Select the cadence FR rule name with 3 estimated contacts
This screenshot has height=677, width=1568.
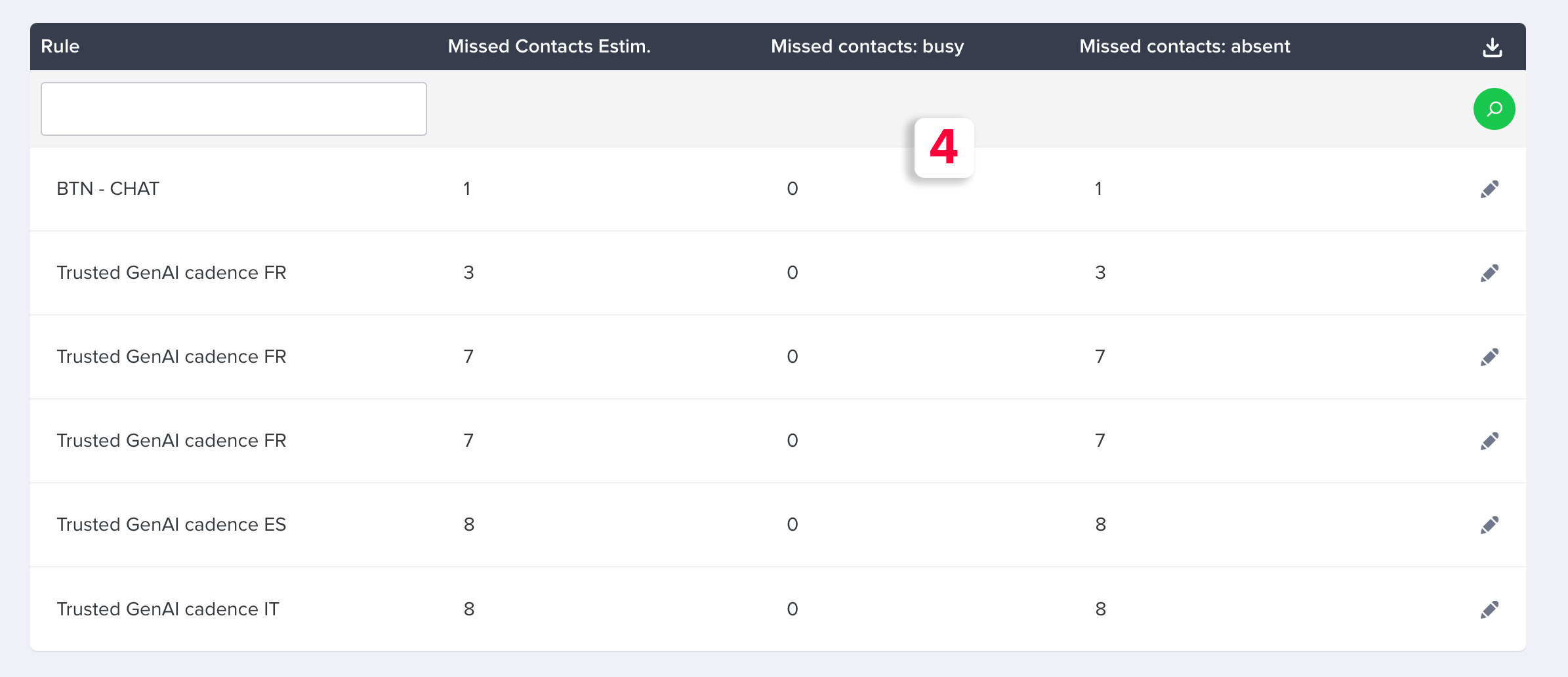click(171, 273)
